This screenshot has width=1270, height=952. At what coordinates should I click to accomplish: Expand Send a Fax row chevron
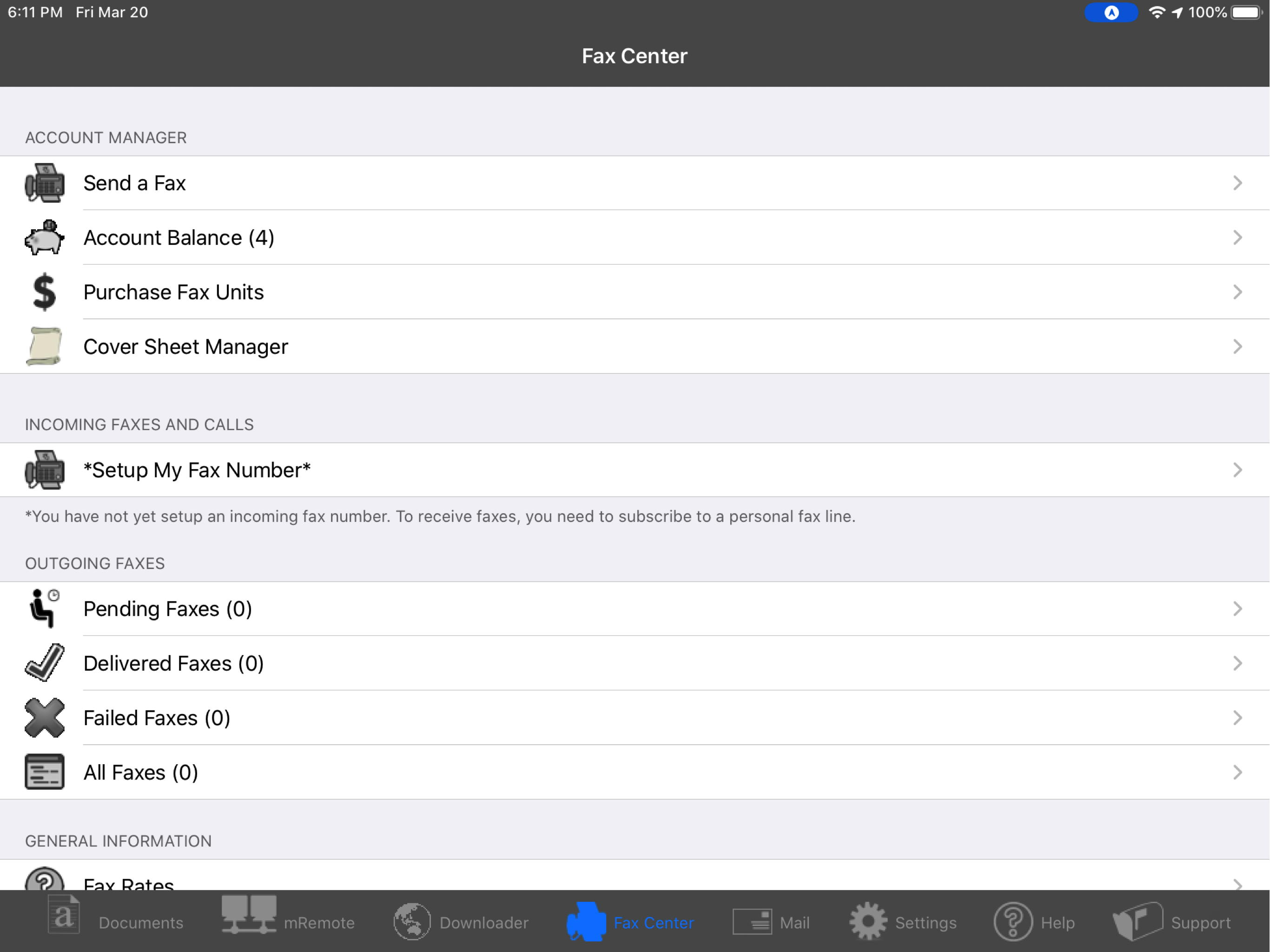1237,183
